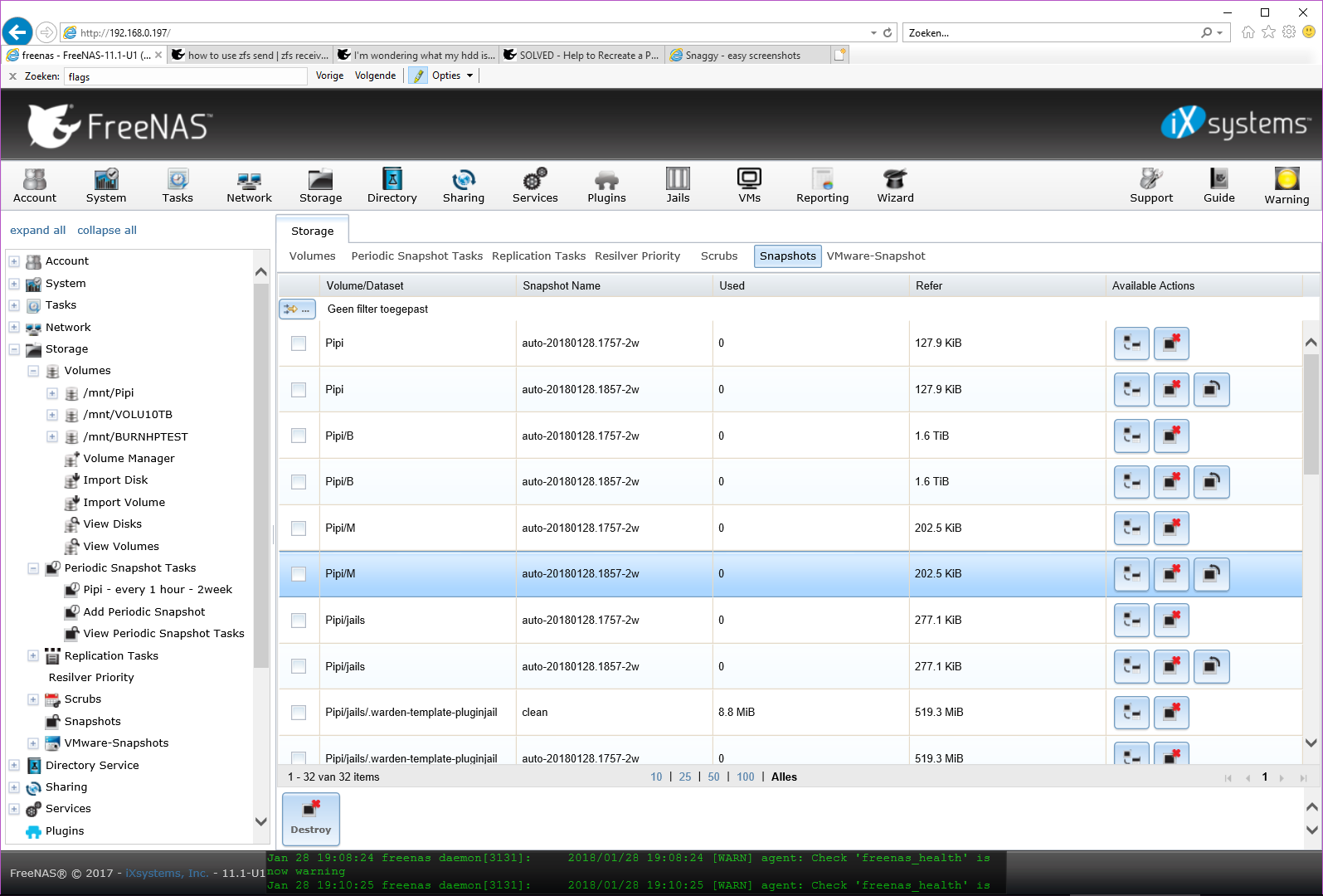Expand the Replication Tasks tree node
Screen dimensions: 1323x896
[33, 655]
